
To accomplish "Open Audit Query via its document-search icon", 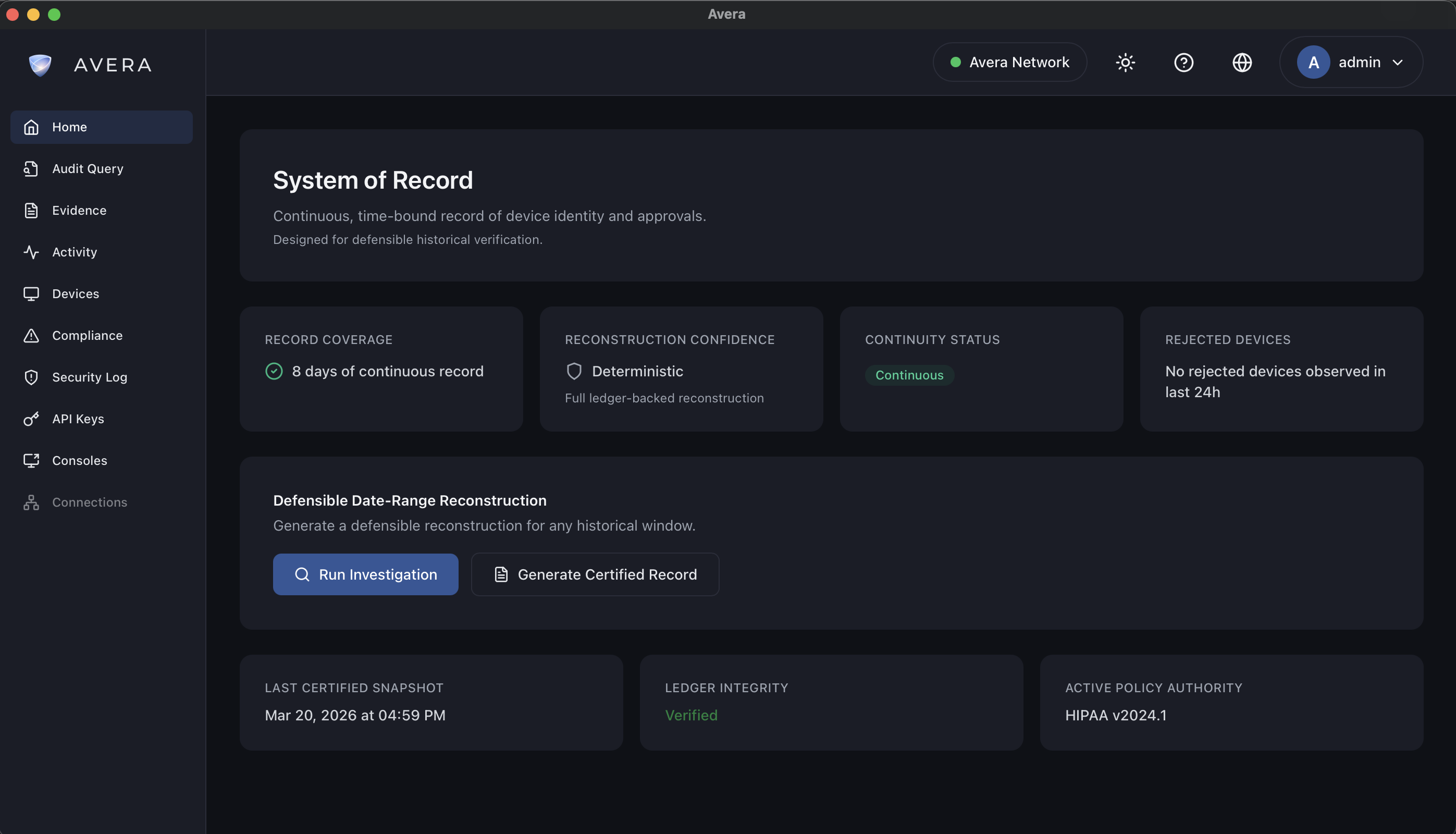I will coord(31,168).
